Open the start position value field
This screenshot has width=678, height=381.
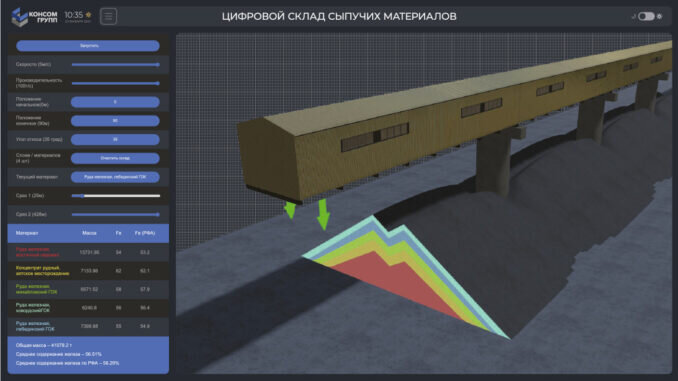(x=115, y=102)
